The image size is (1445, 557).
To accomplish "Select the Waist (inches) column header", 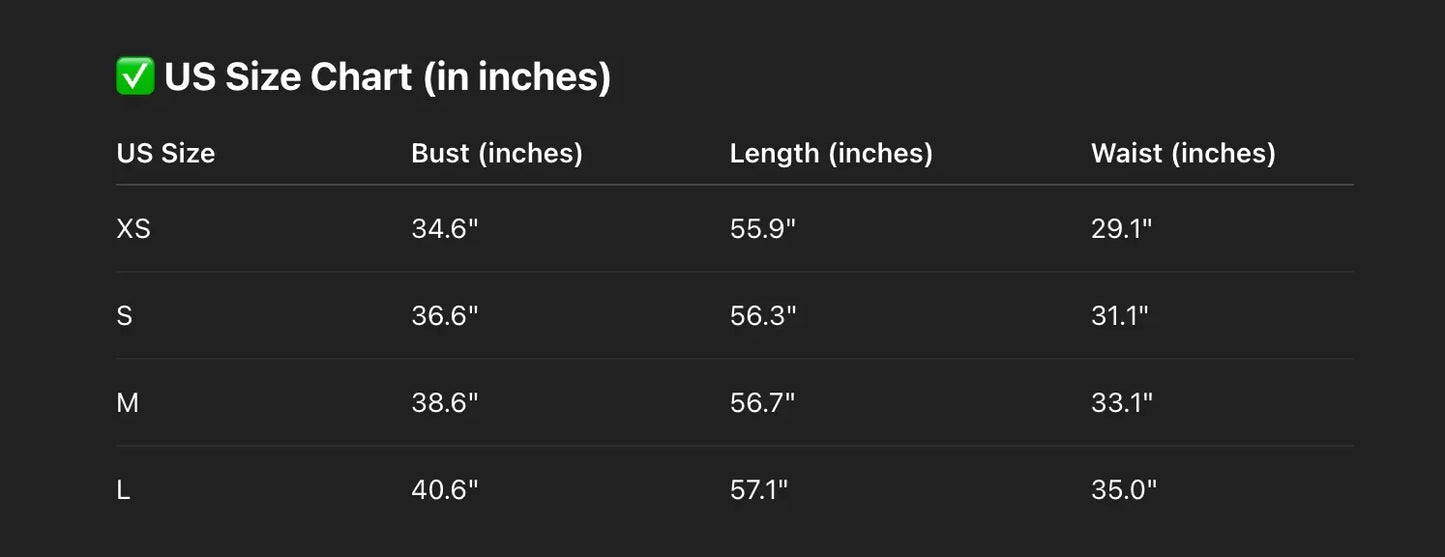I will [1183, 153].
